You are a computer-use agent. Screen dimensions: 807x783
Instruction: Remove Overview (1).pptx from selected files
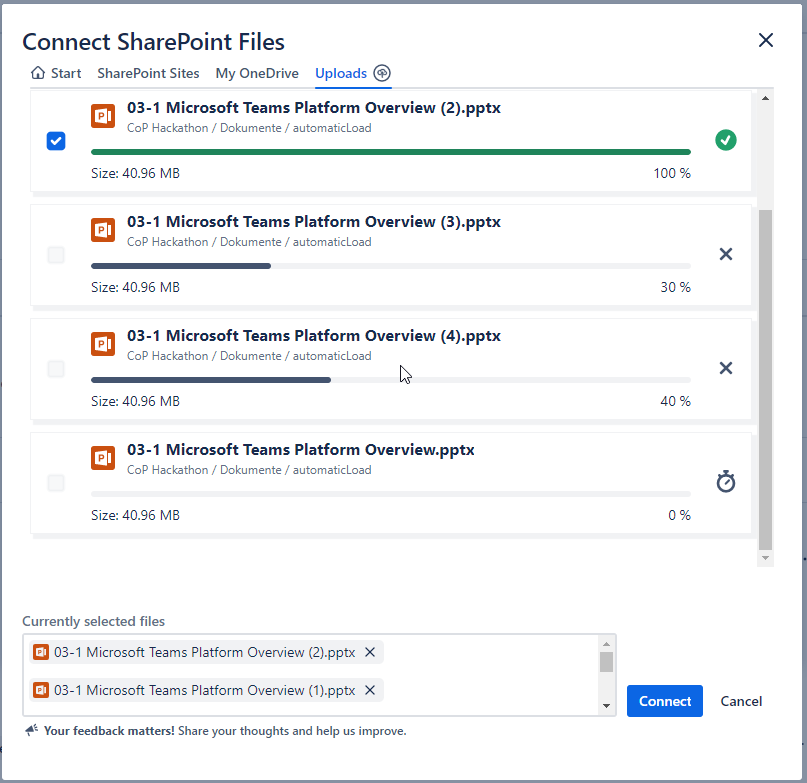[x=370, y=690]
